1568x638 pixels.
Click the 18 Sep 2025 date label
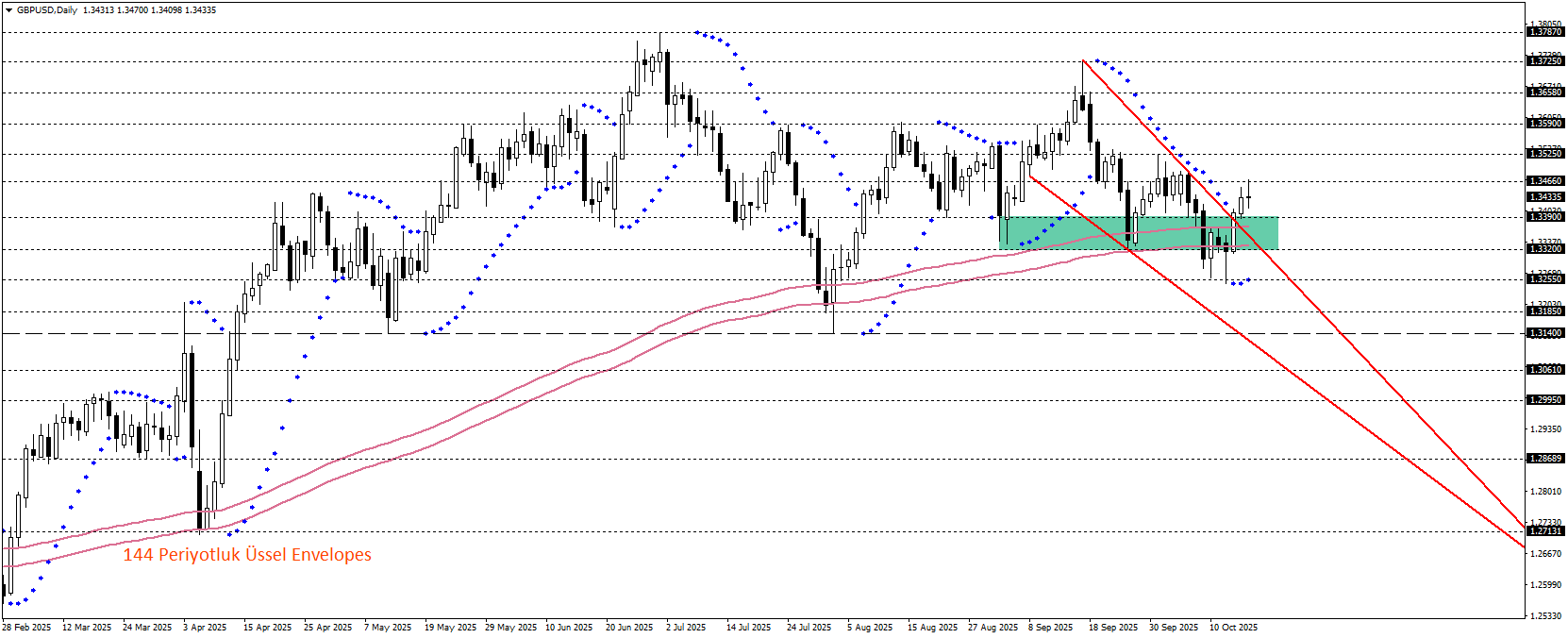coord(1113,628)
